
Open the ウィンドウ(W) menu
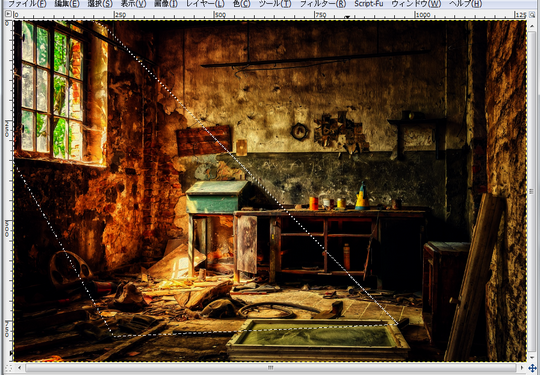pyautogui.click(x=416, y=4)
